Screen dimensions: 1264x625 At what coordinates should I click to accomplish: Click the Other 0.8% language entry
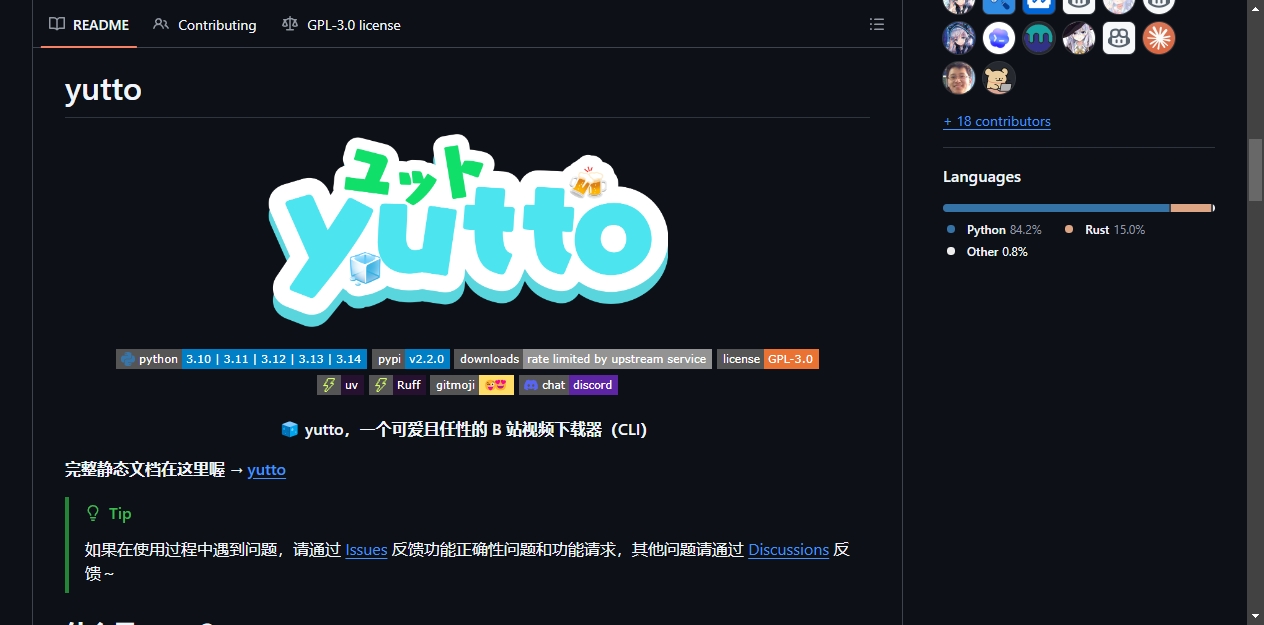(987, 251)
